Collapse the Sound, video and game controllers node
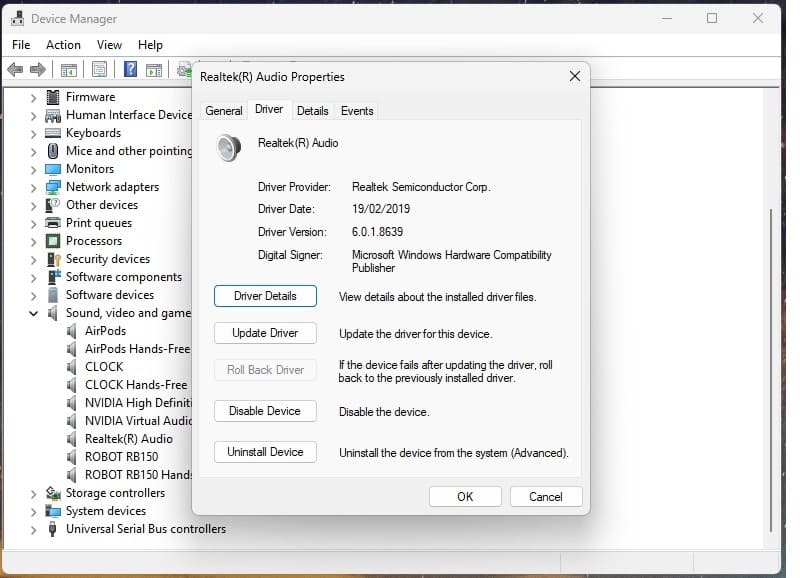 coord(33,313)
